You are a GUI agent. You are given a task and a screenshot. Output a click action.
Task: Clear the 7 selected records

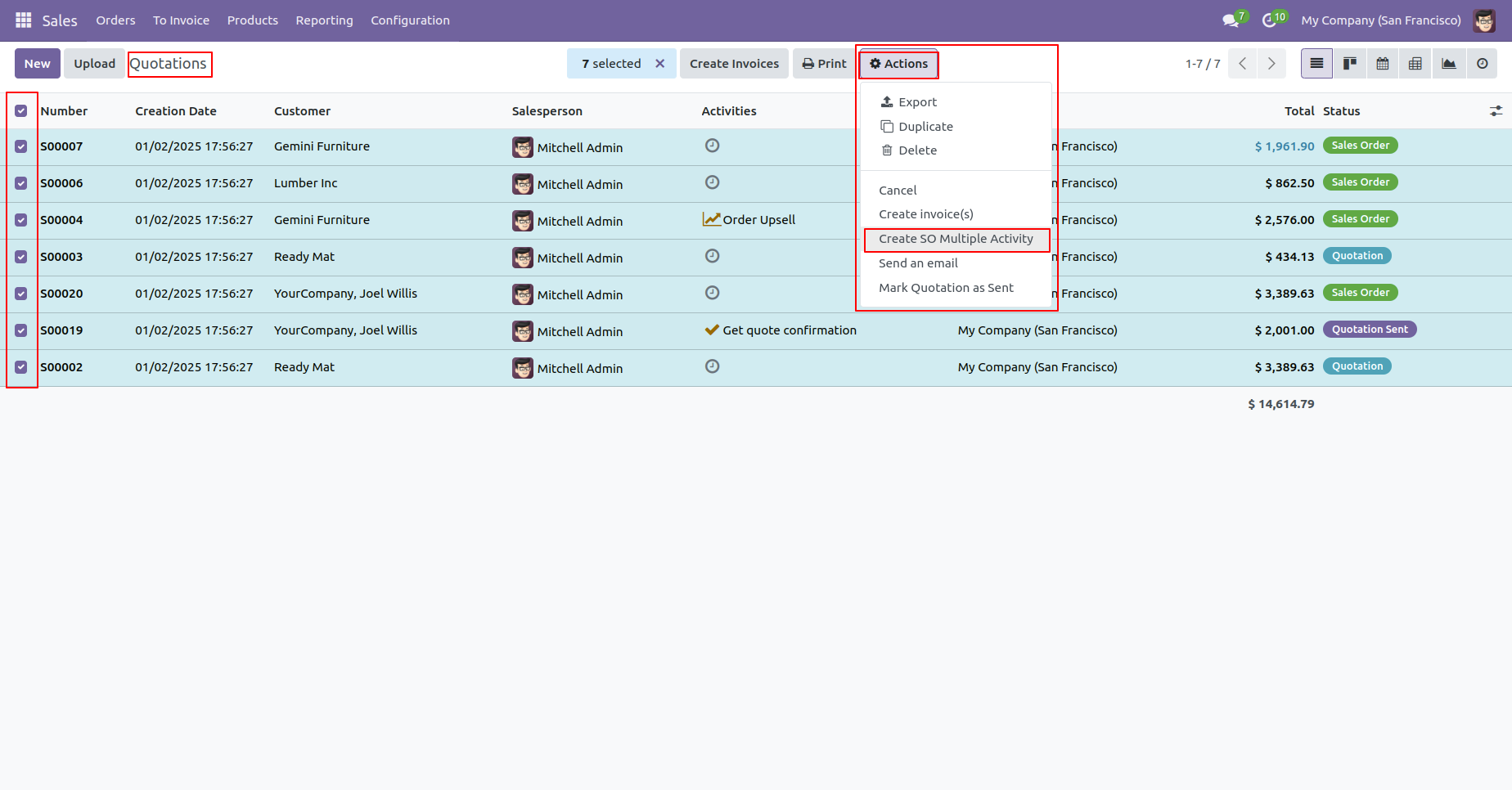click(659, 64)
